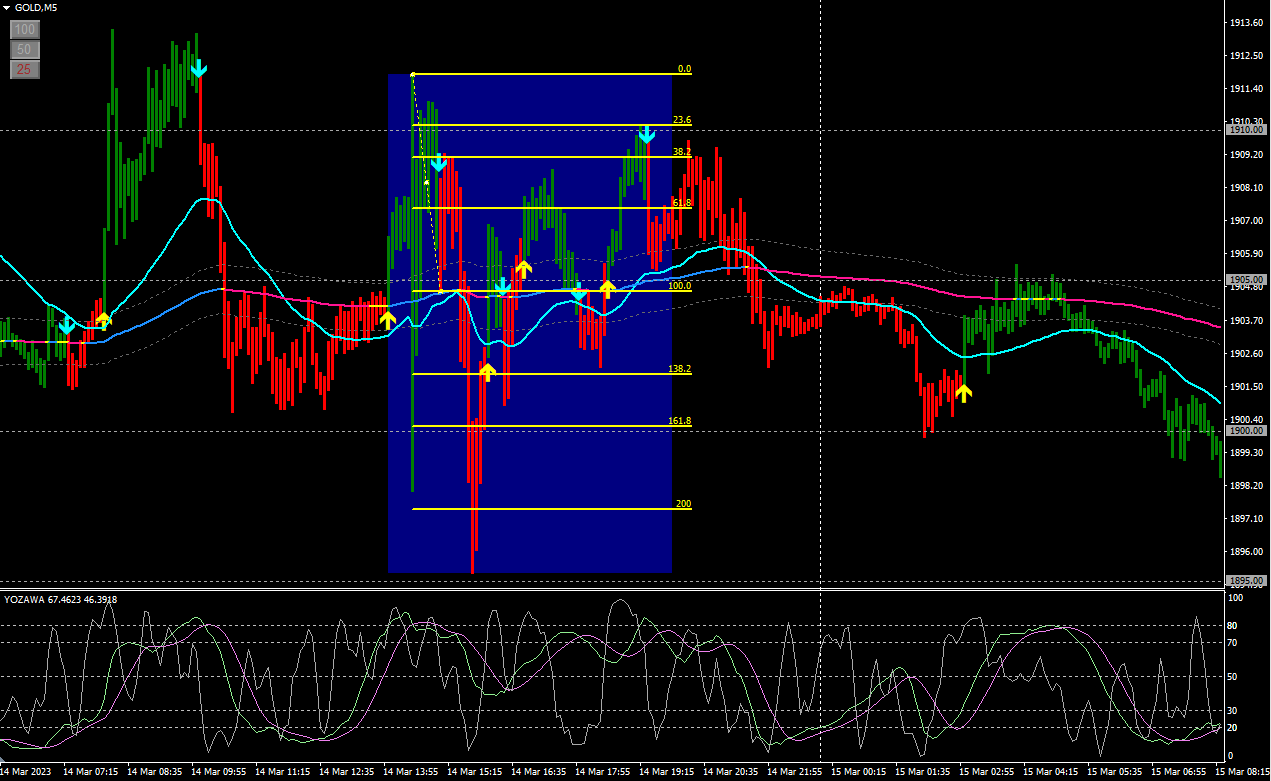Viewport: 1271px width, 781px height.
Task: Click the 1908.10 price axis value
Action: [x=1247, y=188]
